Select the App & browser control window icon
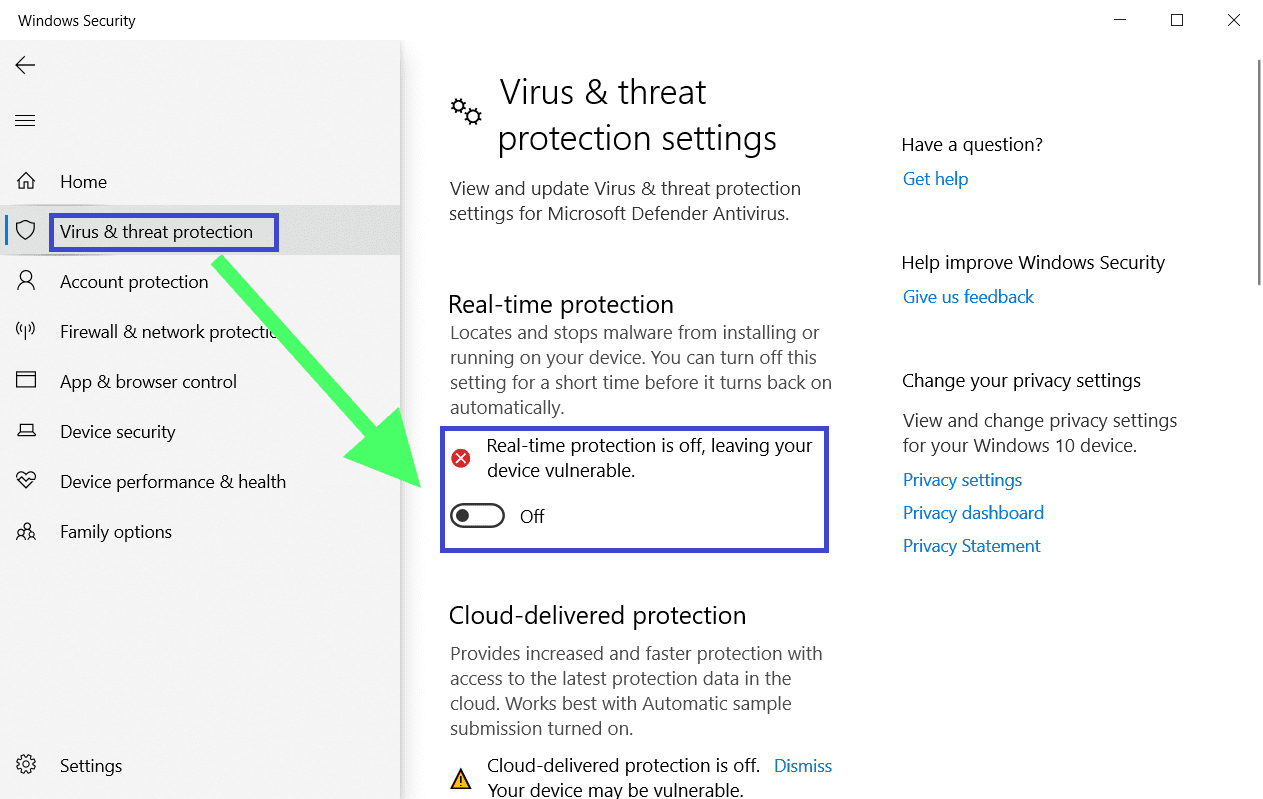The height and width of the screenshot is (799, 1263). [26, 381]
